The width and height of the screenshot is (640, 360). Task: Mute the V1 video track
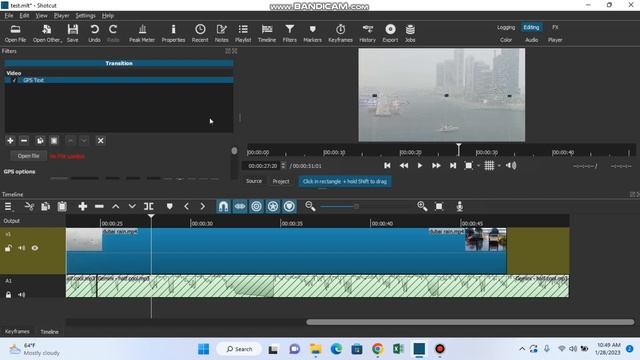(x=21, y=248)
